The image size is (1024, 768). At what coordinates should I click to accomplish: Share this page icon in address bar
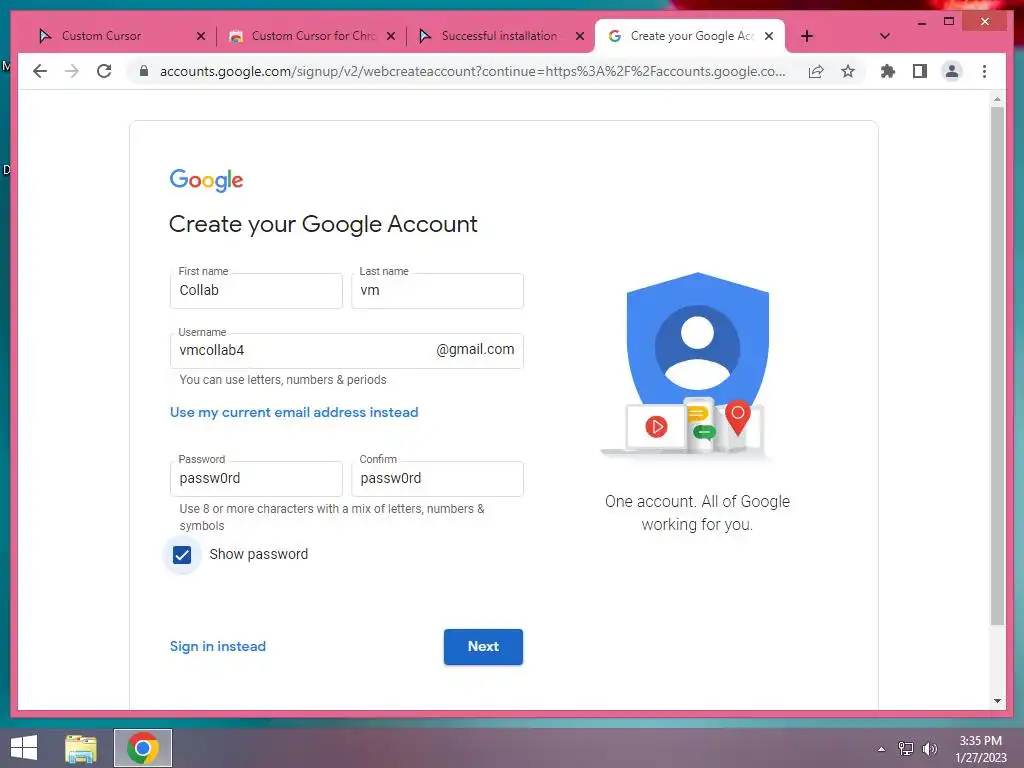[816, 71]
